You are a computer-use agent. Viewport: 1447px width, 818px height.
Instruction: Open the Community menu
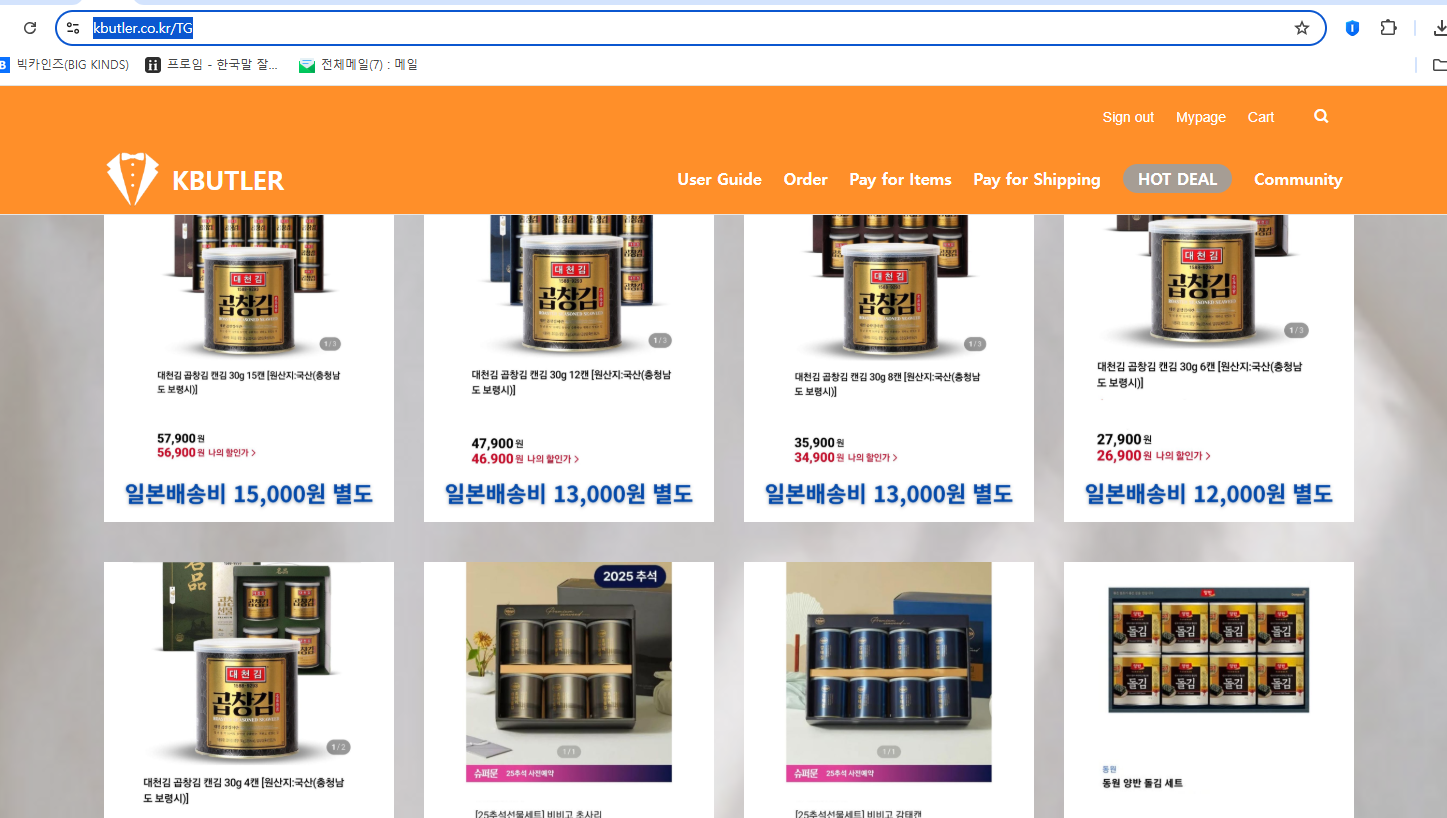coord(1298,180)
